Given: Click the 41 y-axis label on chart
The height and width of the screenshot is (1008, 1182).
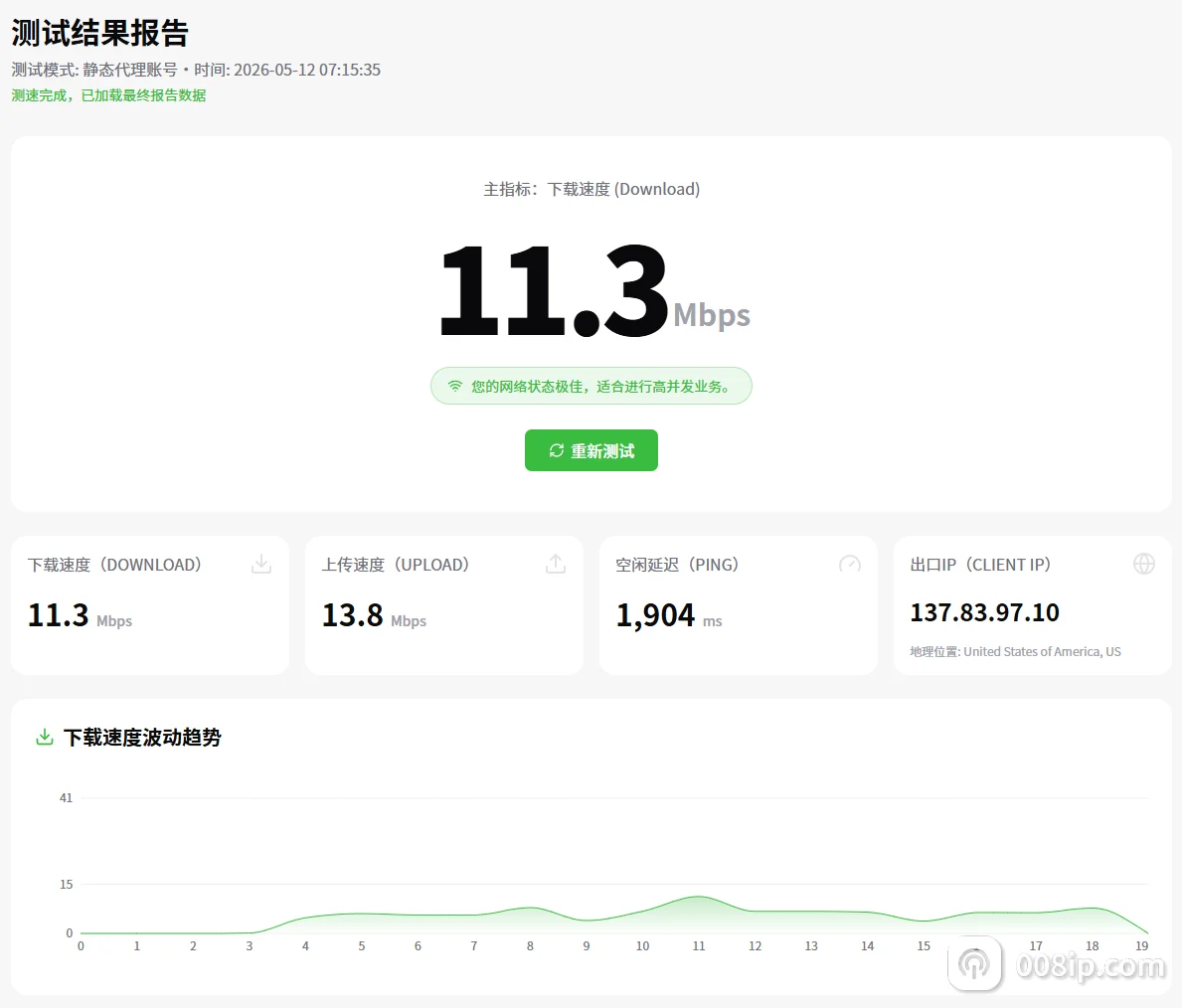Looking at the screenshot, I should (67, 797).
